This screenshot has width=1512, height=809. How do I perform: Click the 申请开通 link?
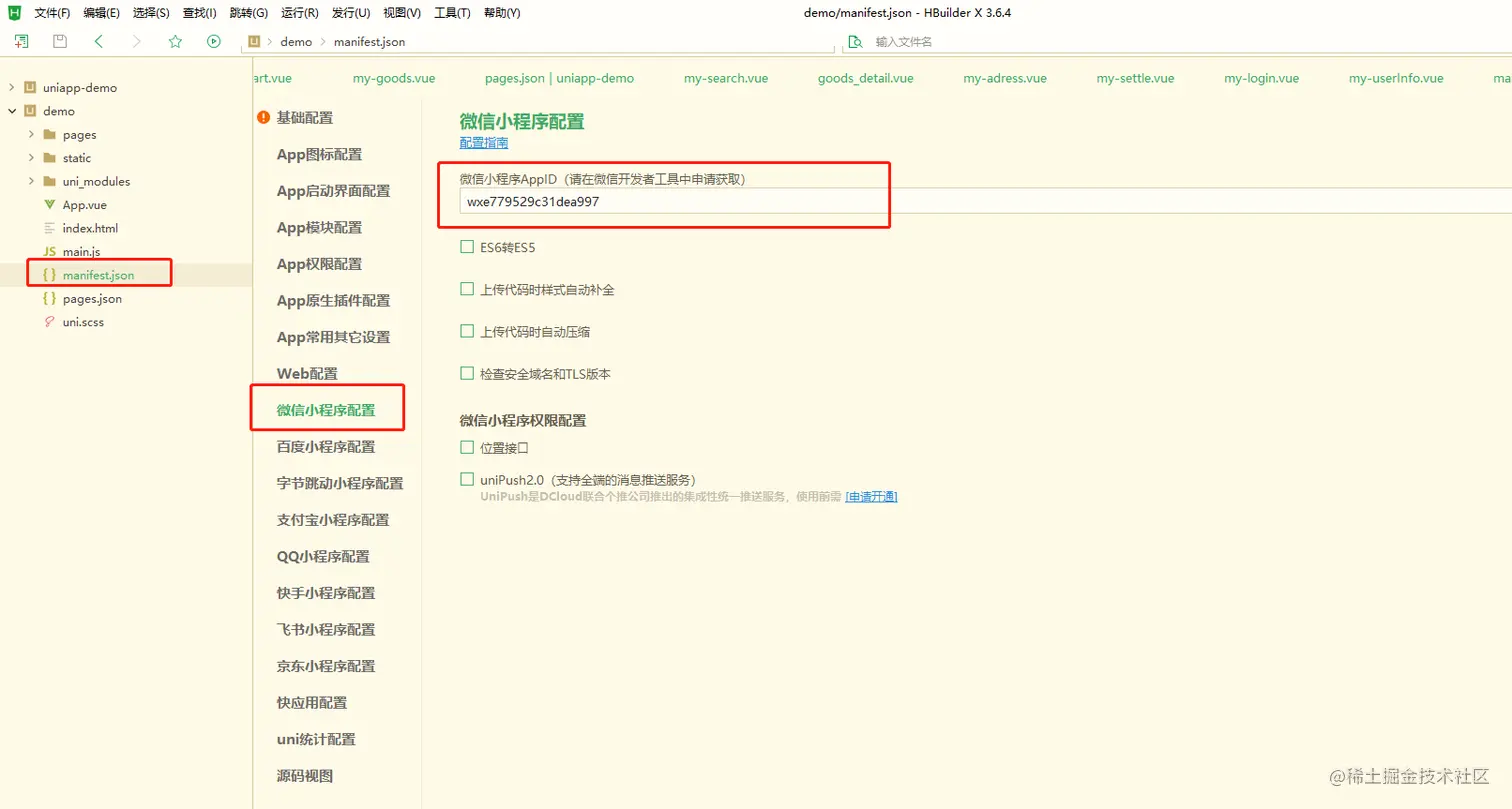[871, 497]
